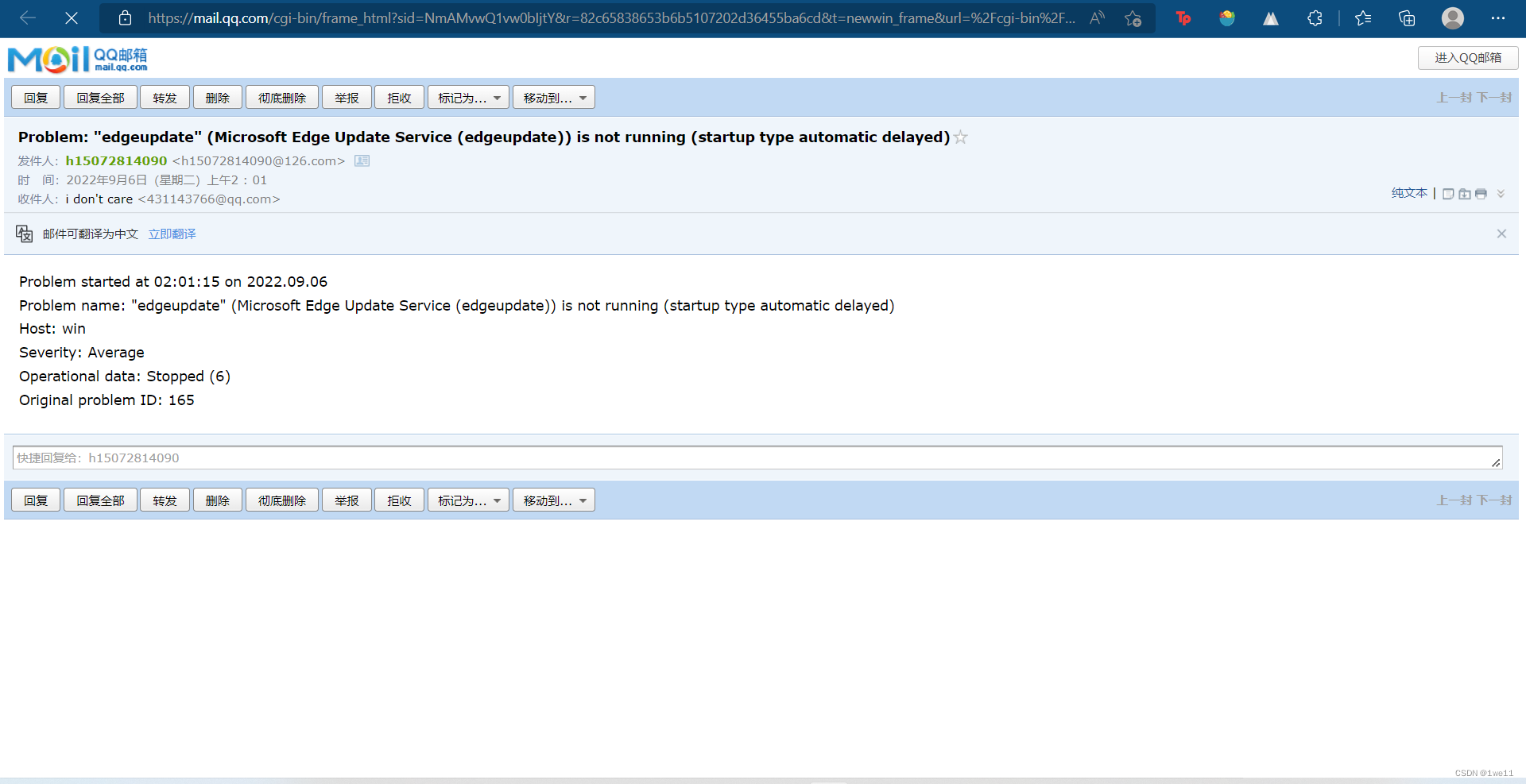Click the bottom 转发 forward button
The image size is (1526, 784).
[165, 500]
